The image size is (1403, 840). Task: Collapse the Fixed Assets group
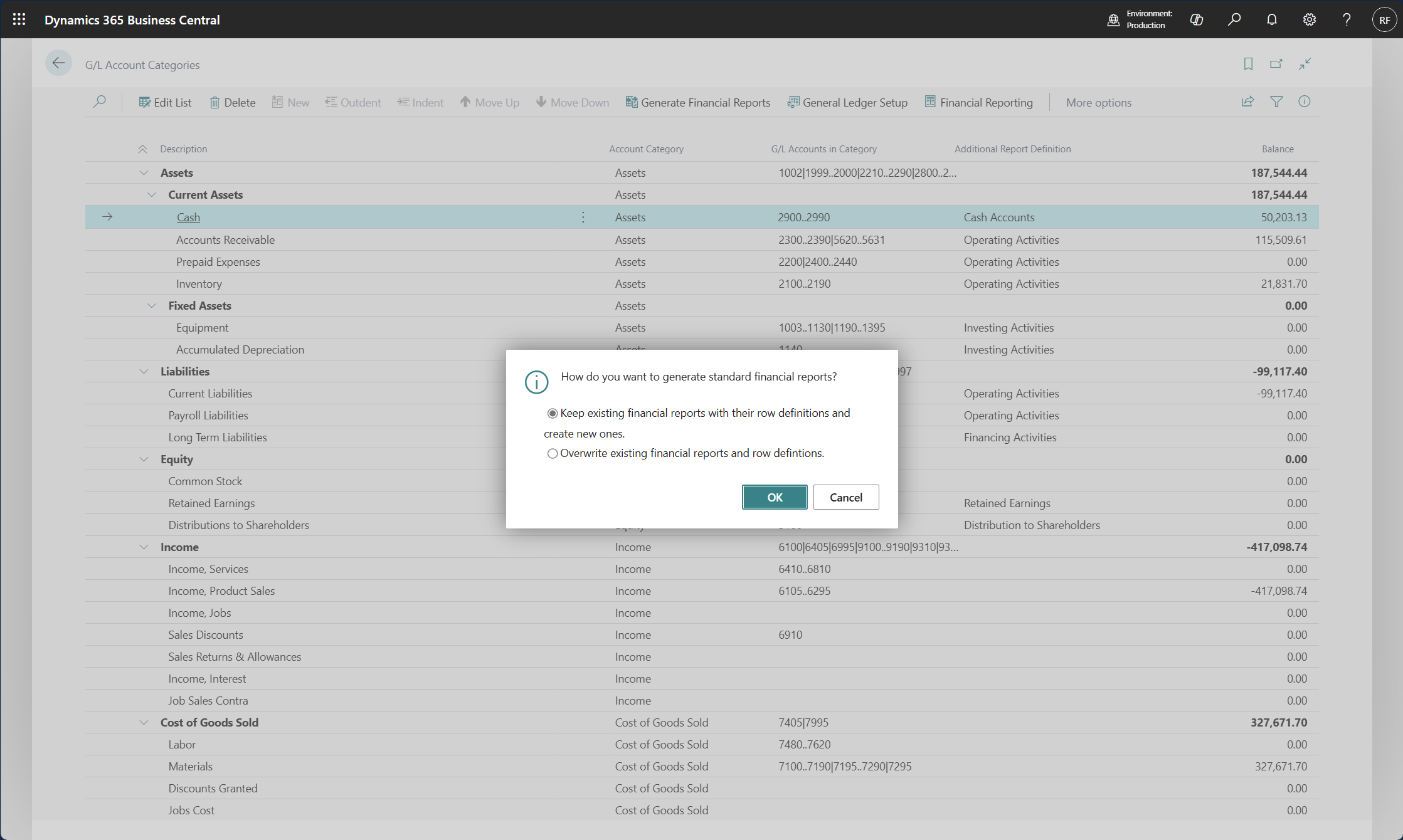coord(152,306)
